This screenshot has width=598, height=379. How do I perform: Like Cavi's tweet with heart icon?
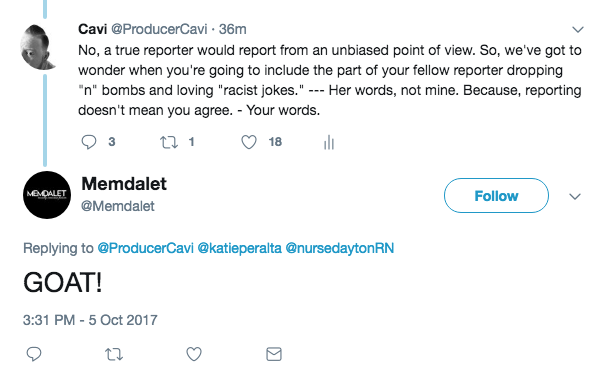point(249,142)
